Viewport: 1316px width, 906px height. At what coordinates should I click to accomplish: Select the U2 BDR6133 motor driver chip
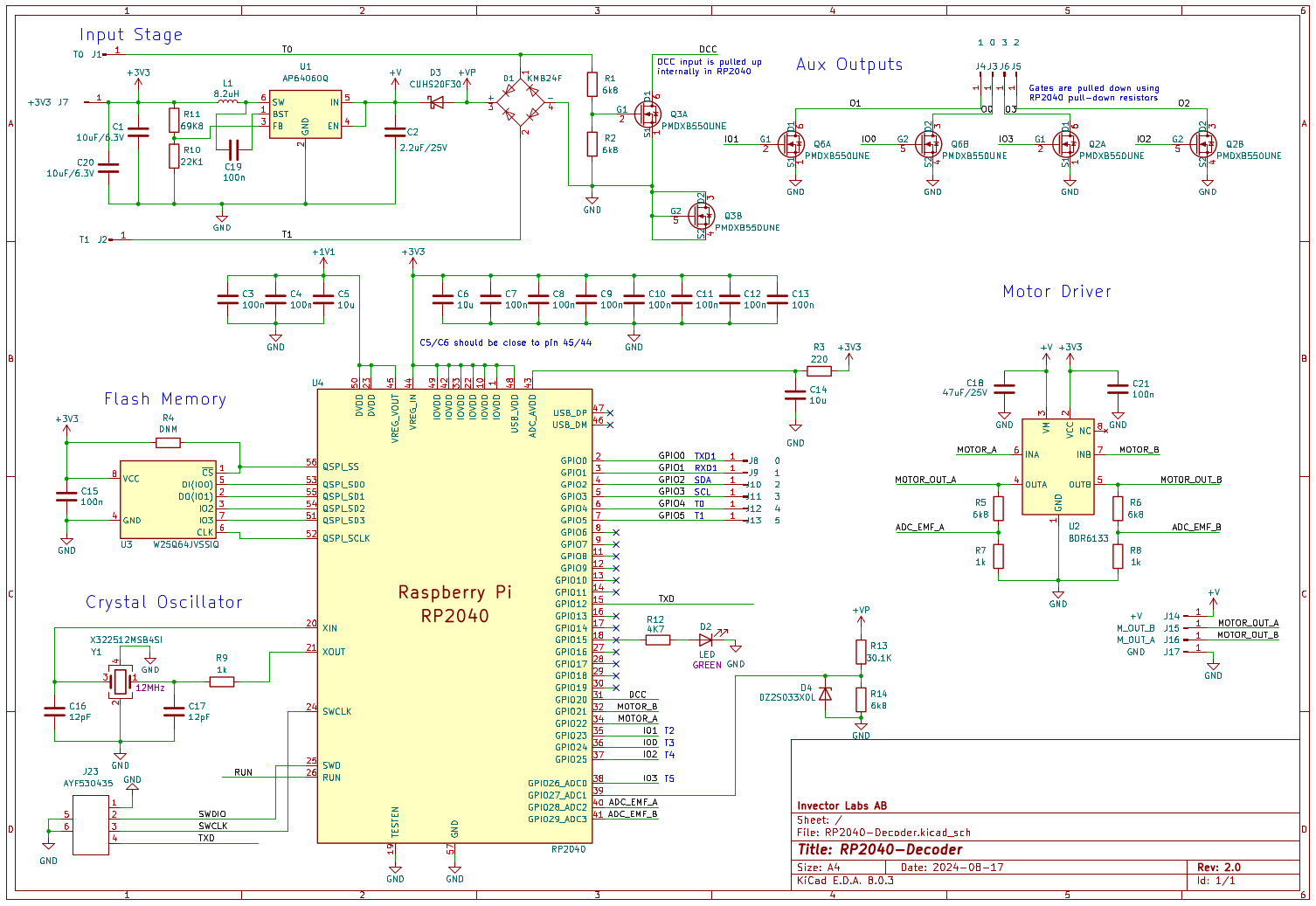pyautogui.click(x=1058, y=467)
